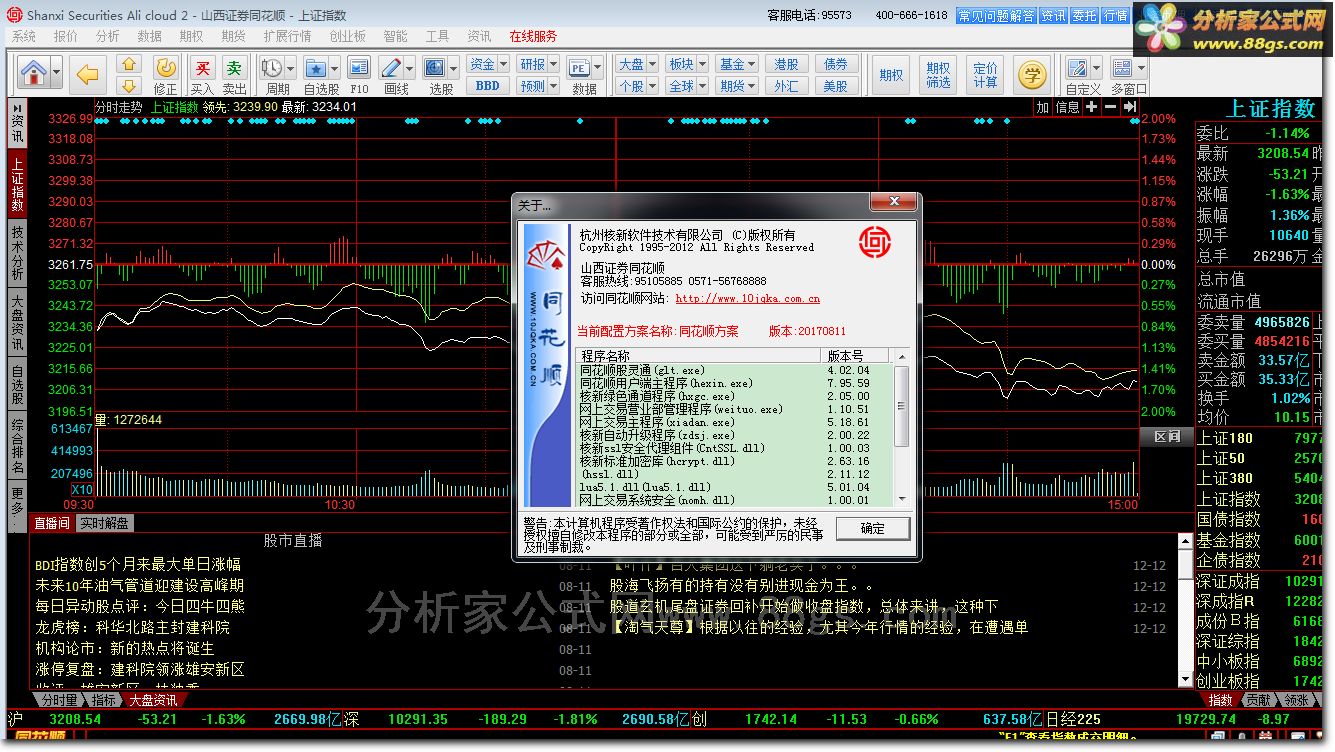This screenshot has height=752, width=1335.
Task: Click the 期权筛选 toolbar button
Action: coord(938,75)
